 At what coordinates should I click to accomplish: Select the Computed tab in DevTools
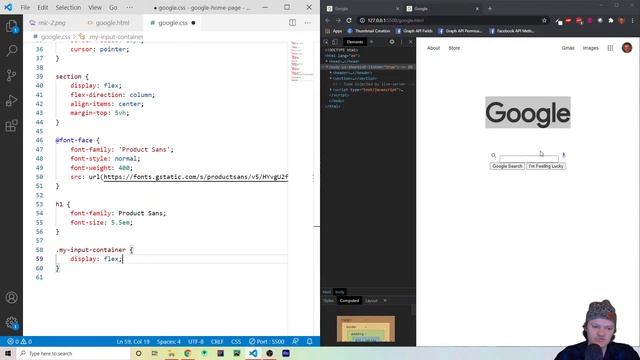click(x=349, y=301)
